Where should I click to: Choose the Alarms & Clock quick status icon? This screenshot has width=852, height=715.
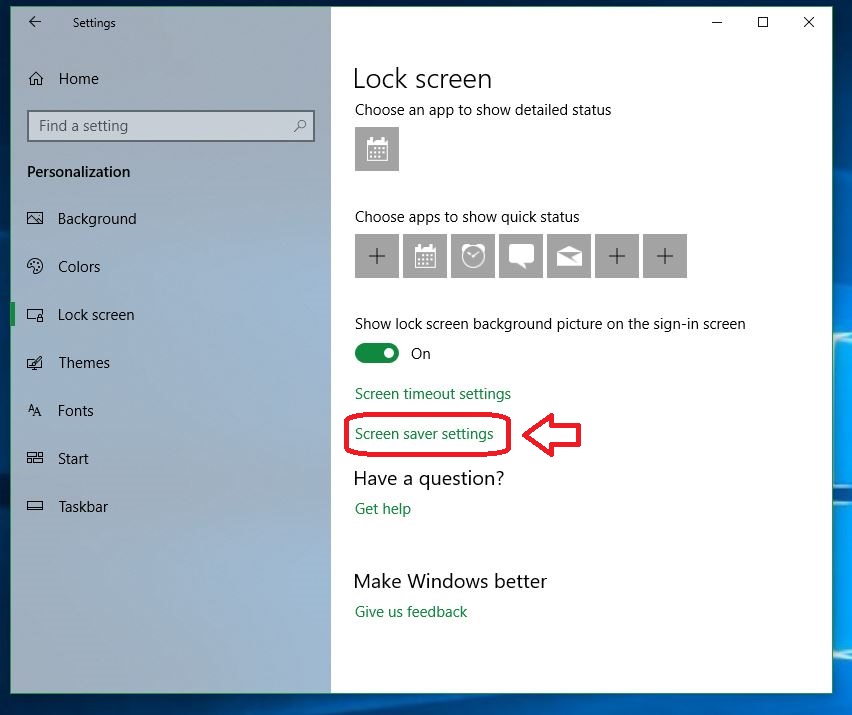[472, 256]
